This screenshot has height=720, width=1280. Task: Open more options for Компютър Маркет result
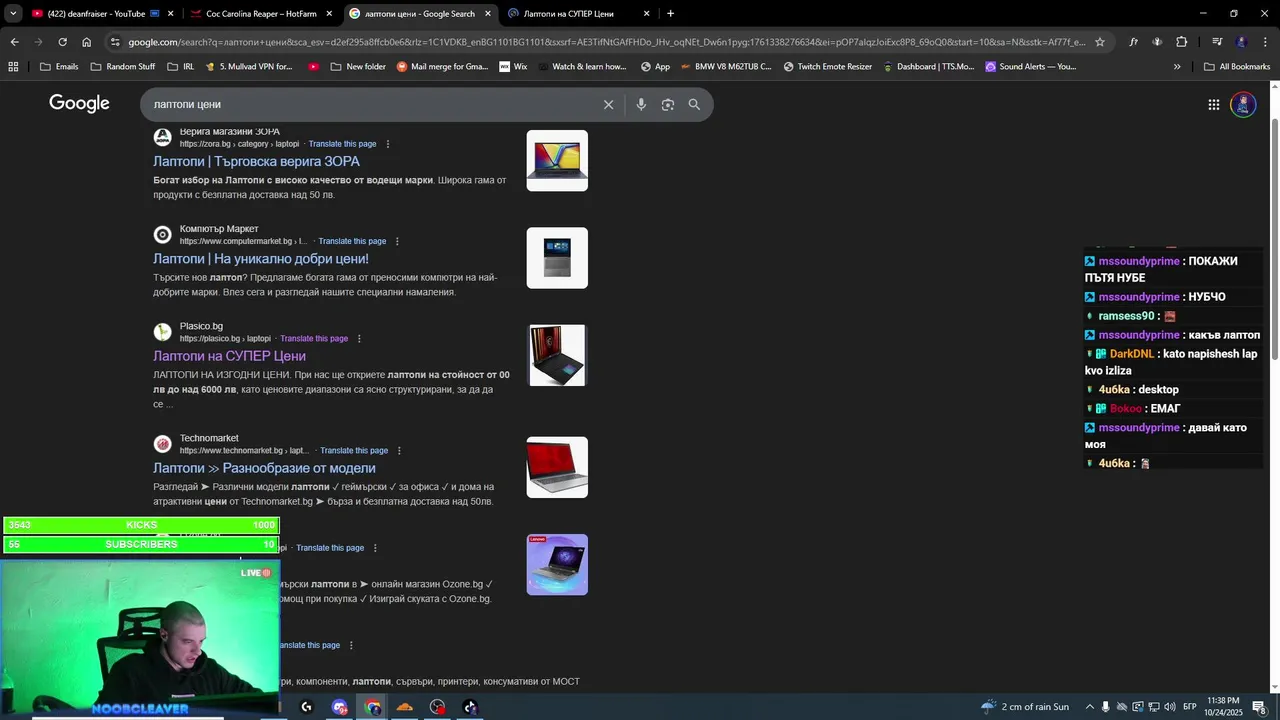click(x=397, y=241)
